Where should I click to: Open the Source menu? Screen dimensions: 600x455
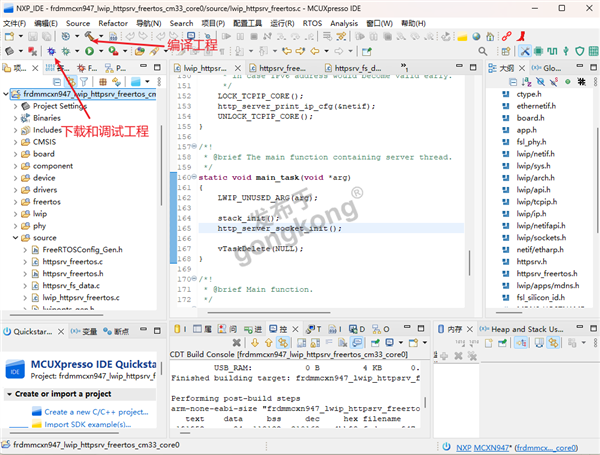[x=78, y=23]
